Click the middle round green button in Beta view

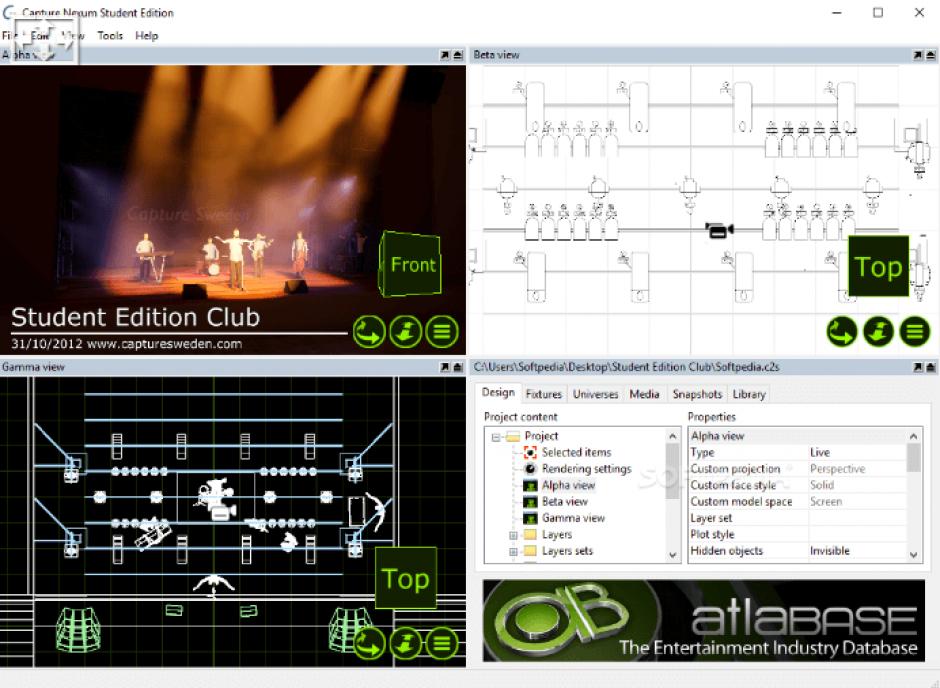point(879,331)
